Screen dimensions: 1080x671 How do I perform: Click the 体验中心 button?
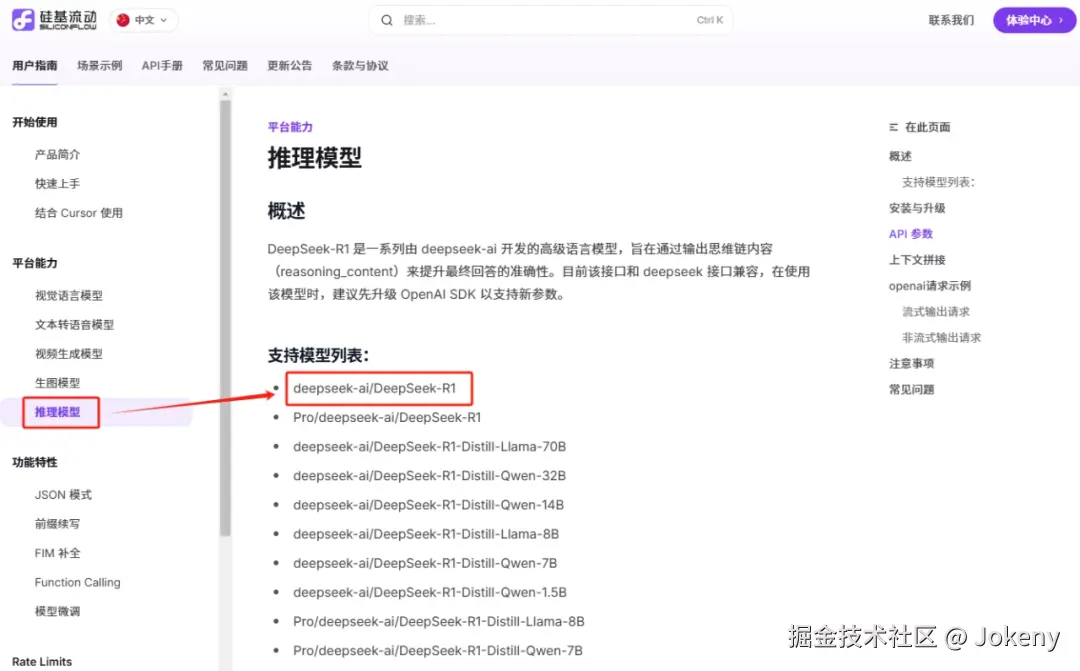click(x=1034, y=20)
